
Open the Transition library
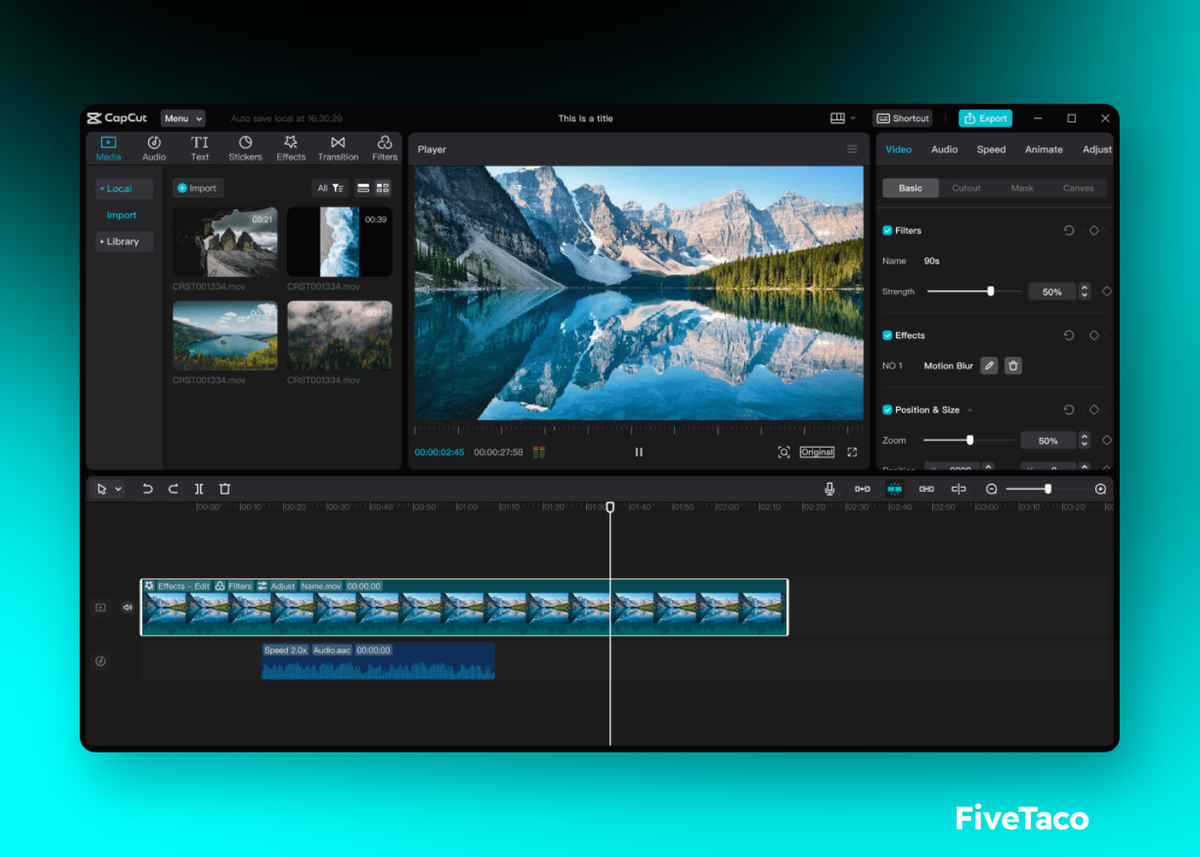coord(338,148)
